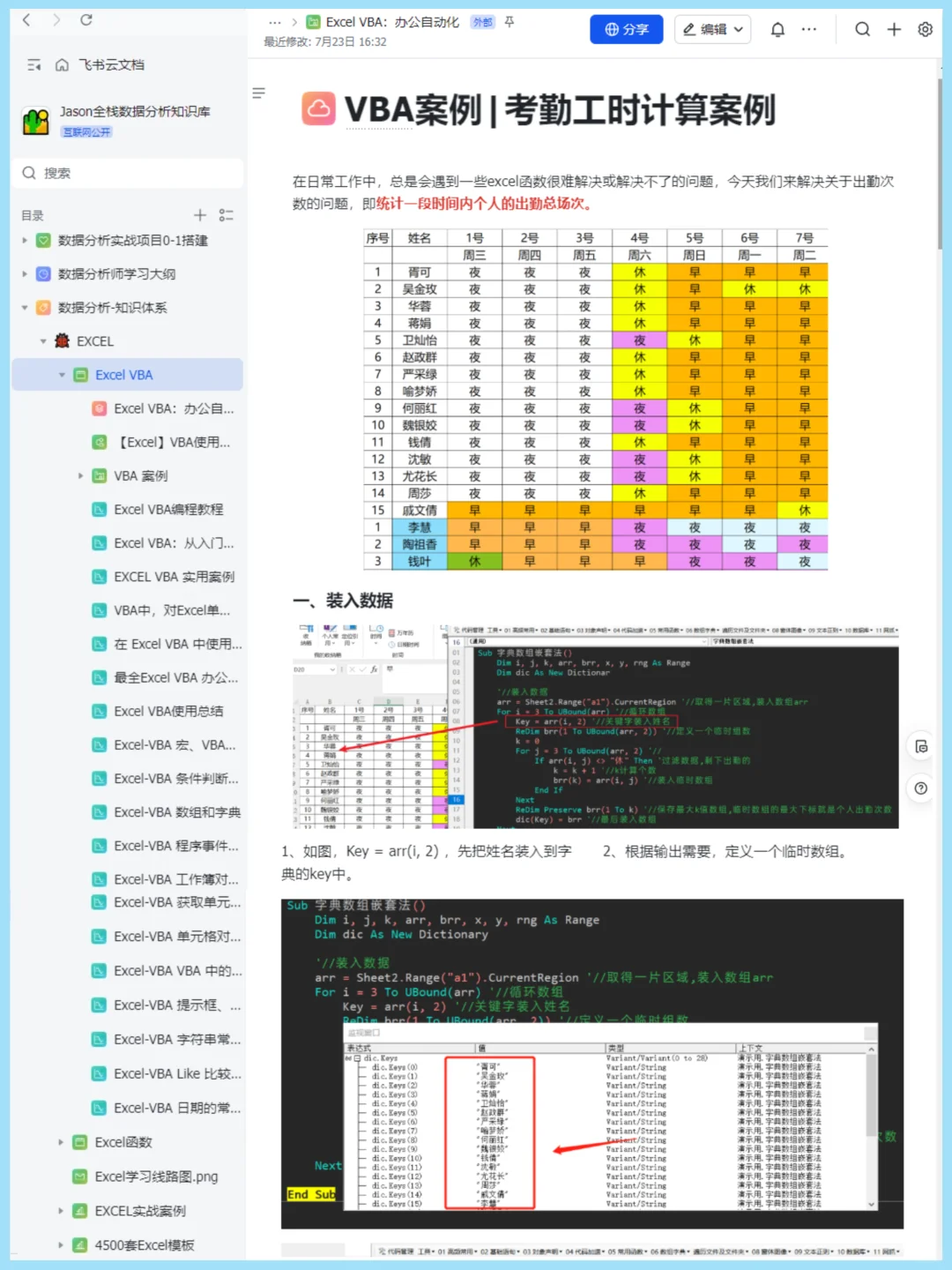Toggle the 目录 display options icon
This screenshot has width=952, height=1270.
click(x=225, y=214)
